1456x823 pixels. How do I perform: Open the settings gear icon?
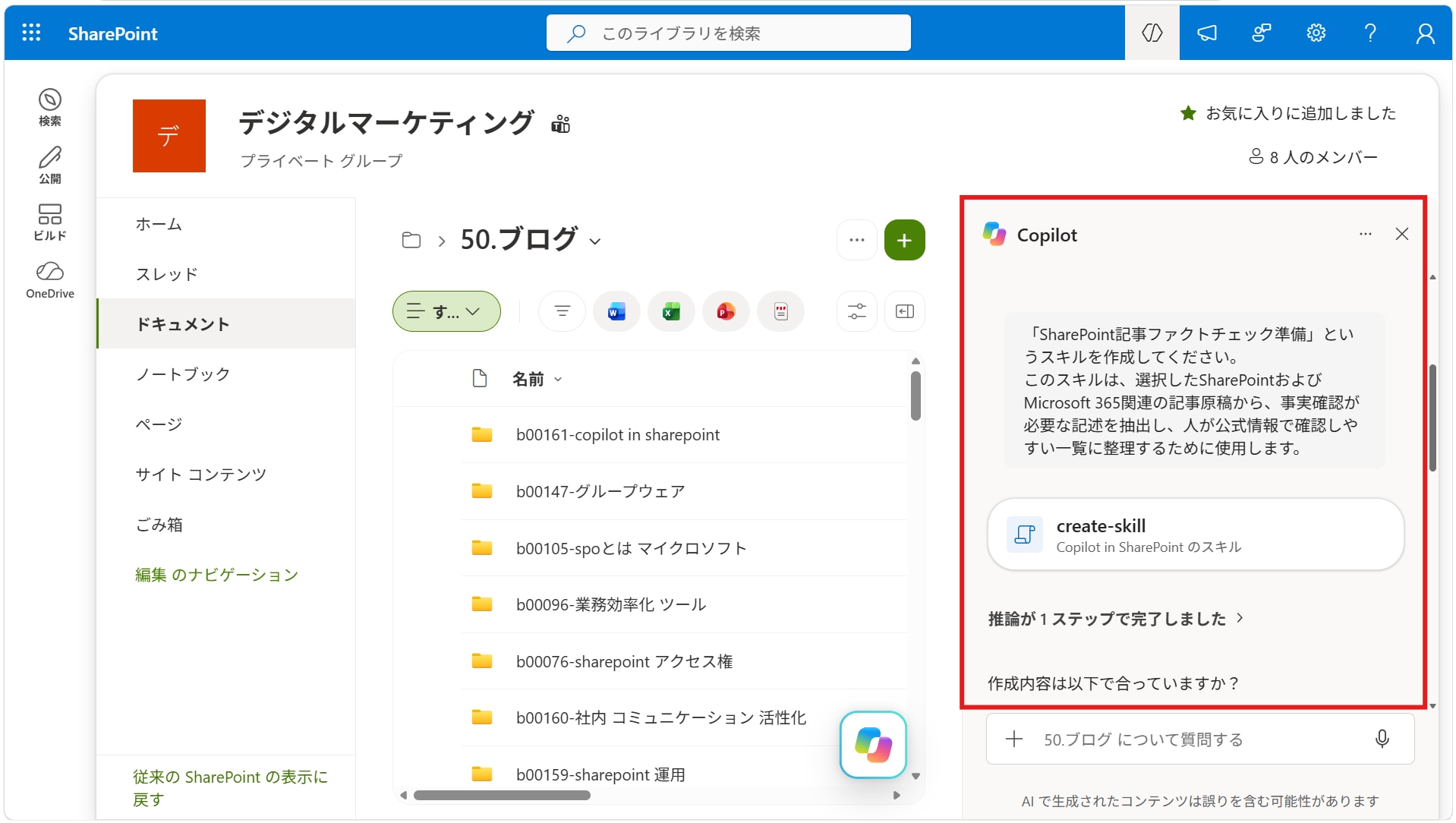1316,33
